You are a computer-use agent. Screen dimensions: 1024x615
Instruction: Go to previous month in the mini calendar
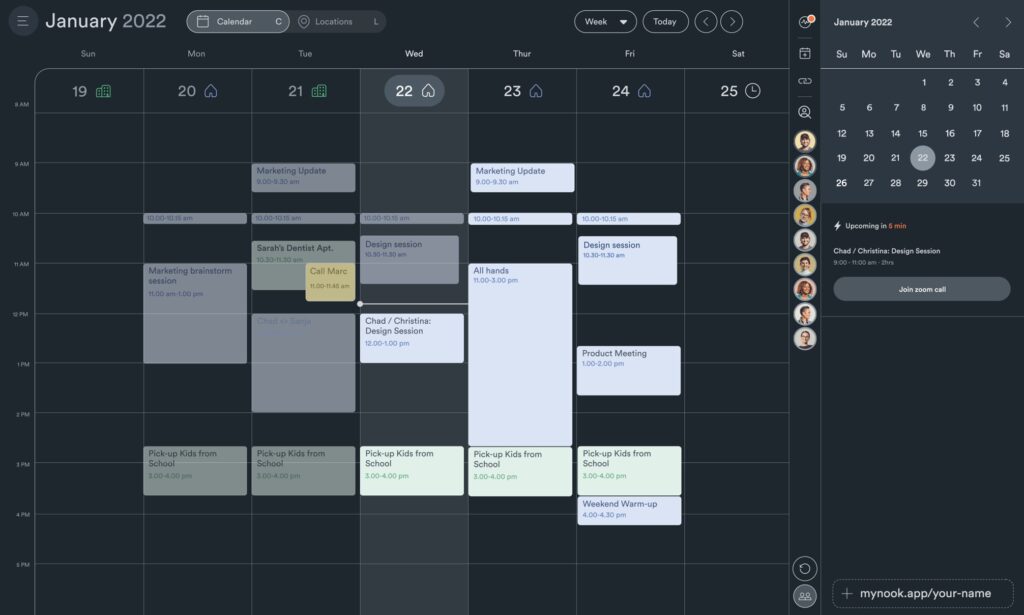coord(976,21)
